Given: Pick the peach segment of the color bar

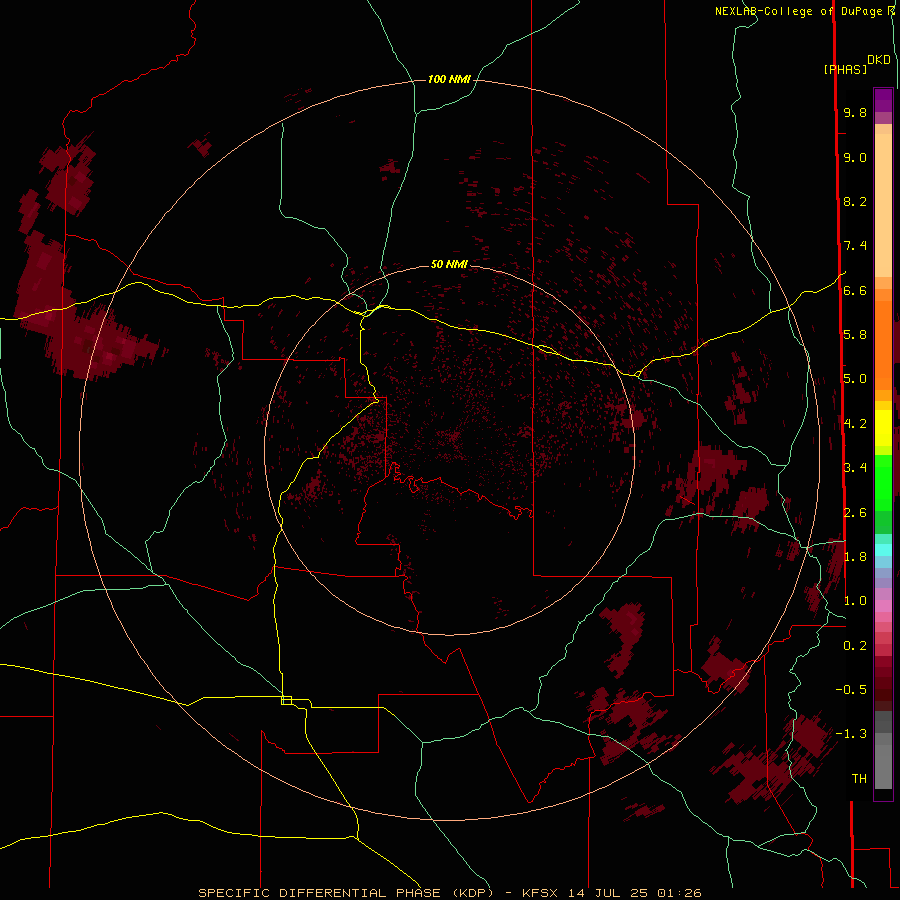Looking at the screenshot, I should (x=883, y=204).
